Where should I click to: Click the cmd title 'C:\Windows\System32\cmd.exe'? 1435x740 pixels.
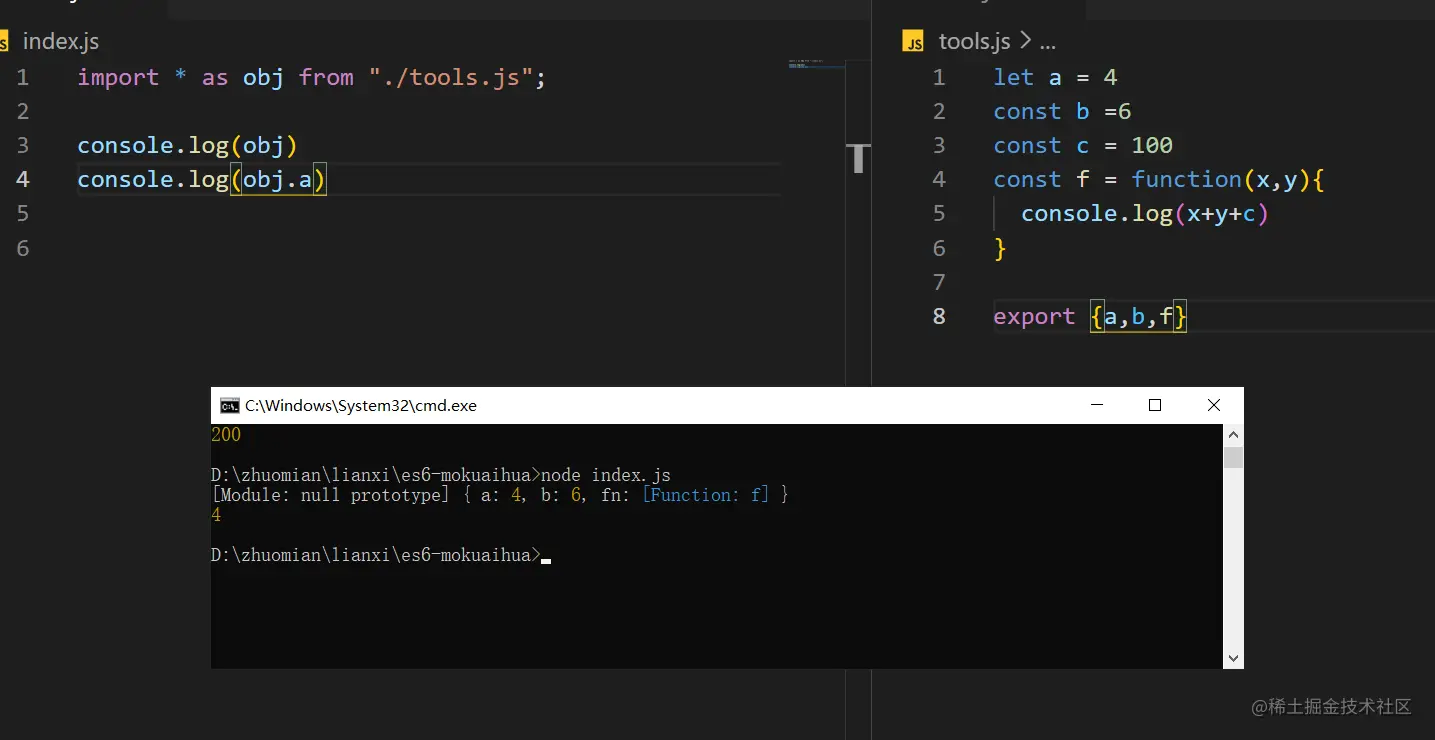click(361, 406)
